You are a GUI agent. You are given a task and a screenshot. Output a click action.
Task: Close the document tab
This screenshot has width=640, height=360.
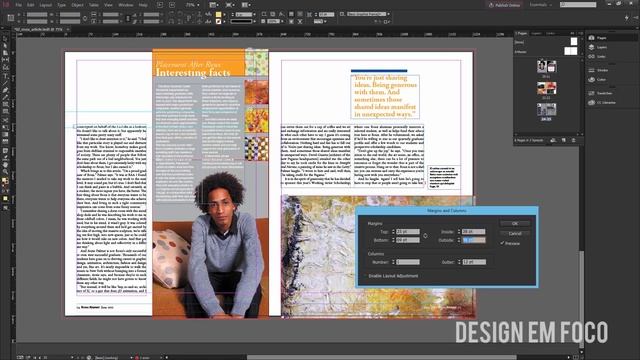click(x=68, y=29)
